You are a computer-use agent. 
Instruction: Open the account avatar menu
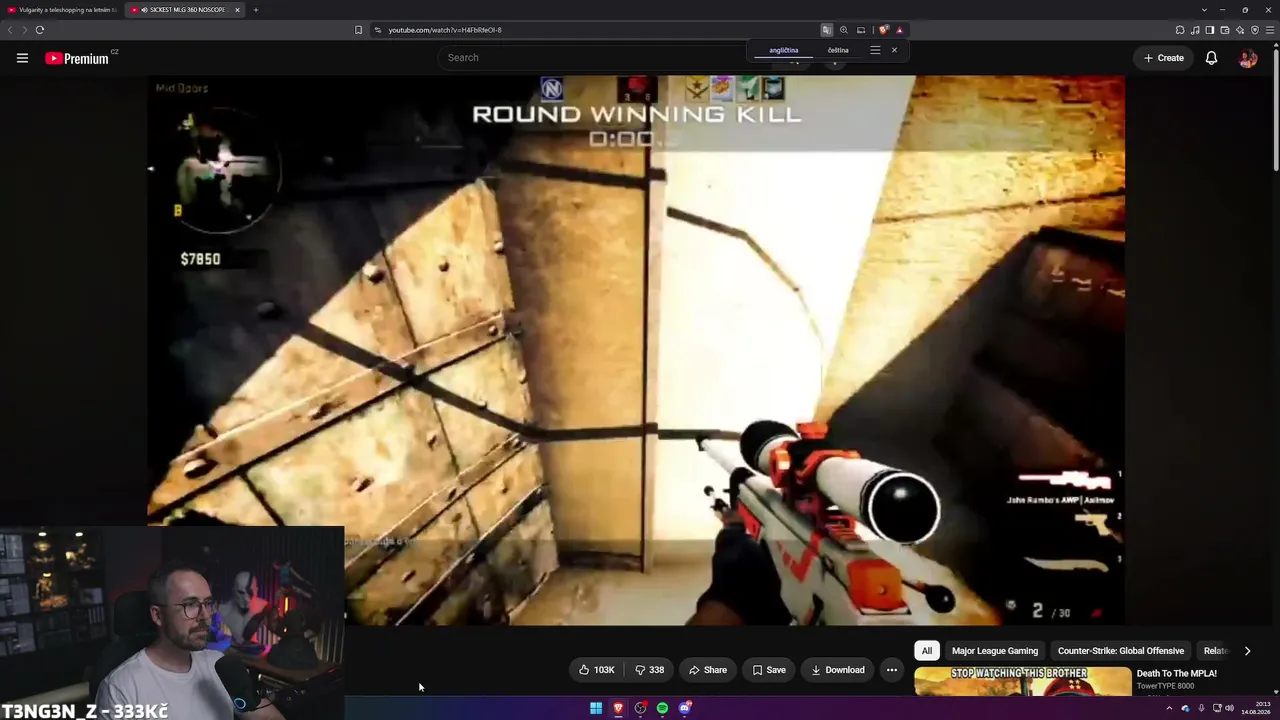1248,58
